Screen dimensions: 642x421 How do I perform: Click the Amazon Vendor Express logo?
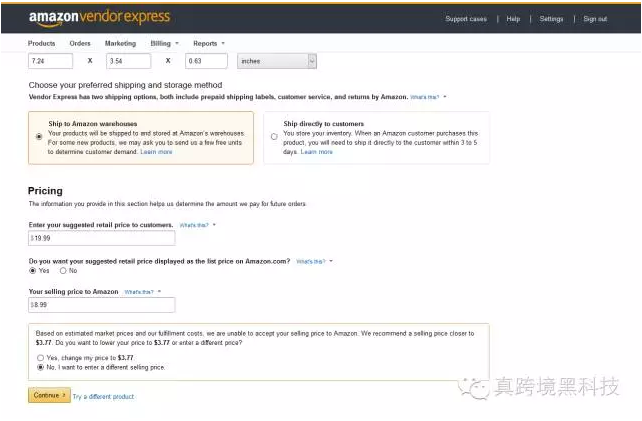(x=99, y=18)
